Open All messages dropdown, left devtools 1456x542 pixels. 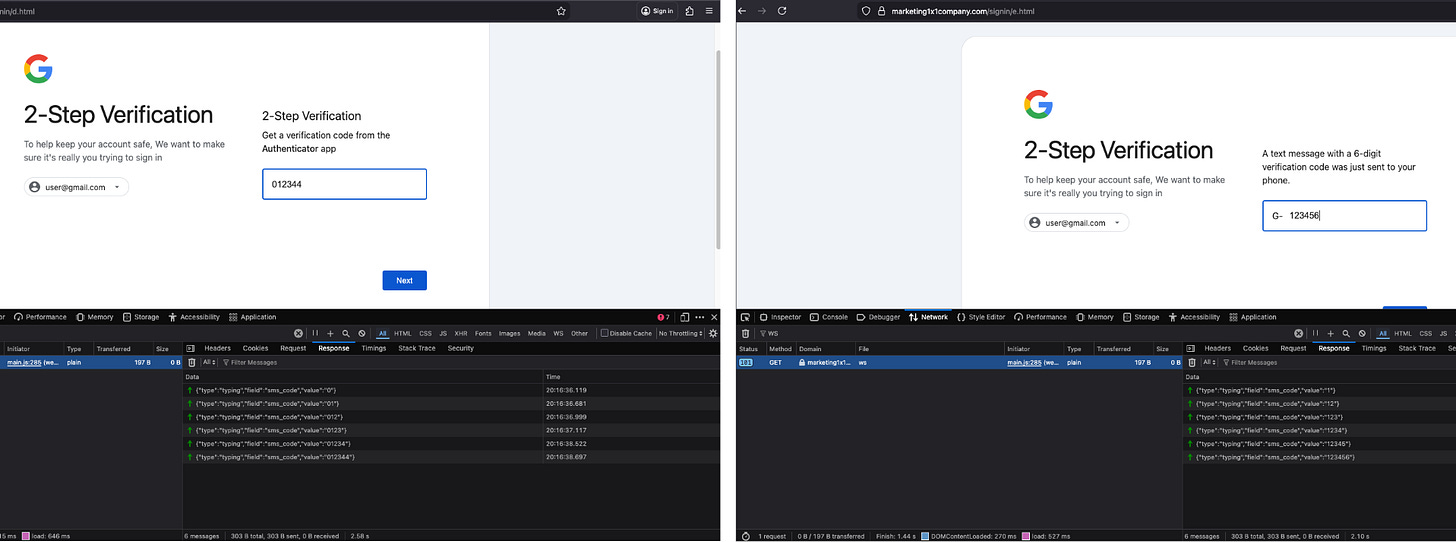209,362
